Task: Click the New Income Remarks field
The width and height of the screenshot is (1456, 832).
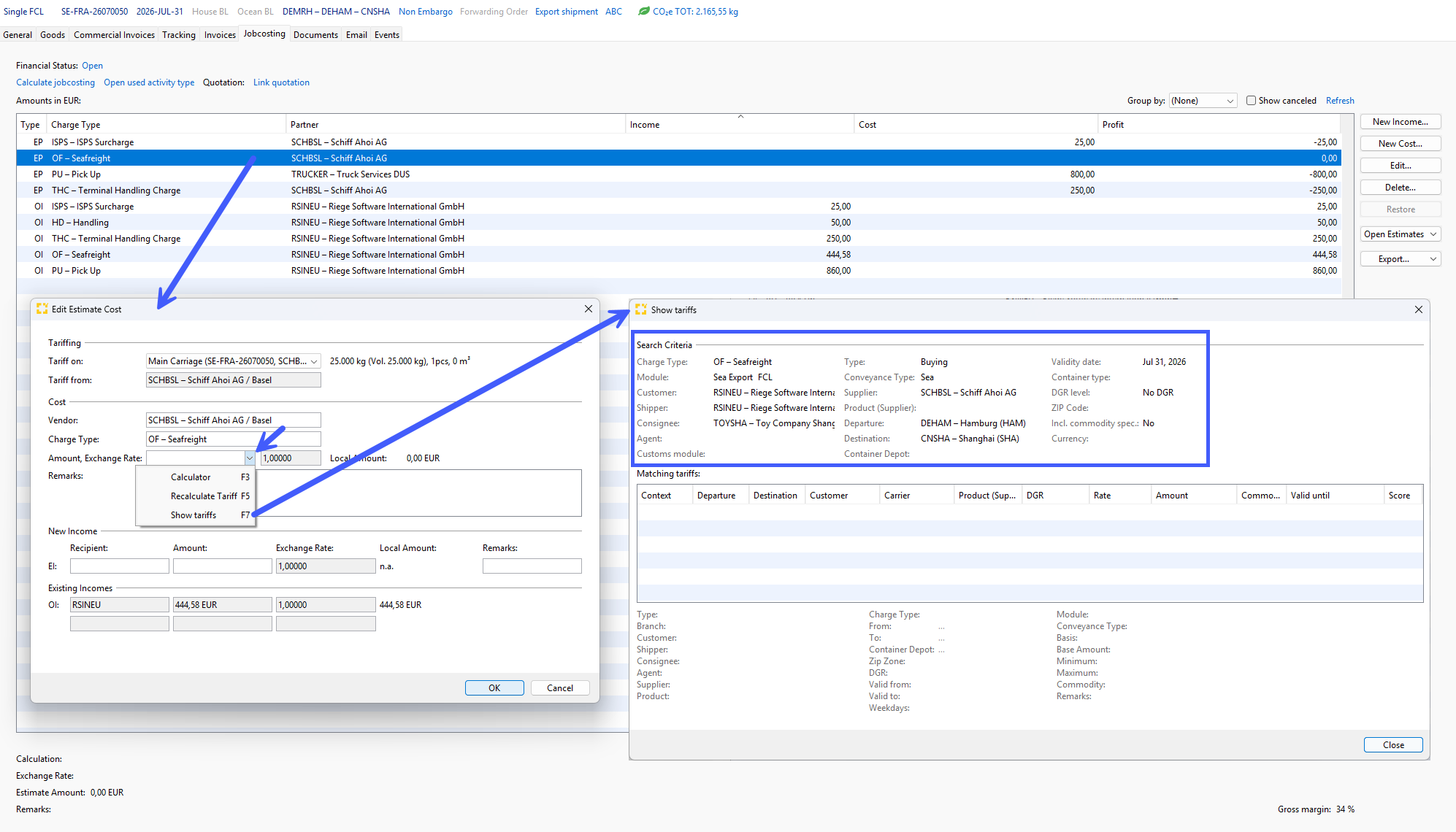Action: (x=532, y=566)
